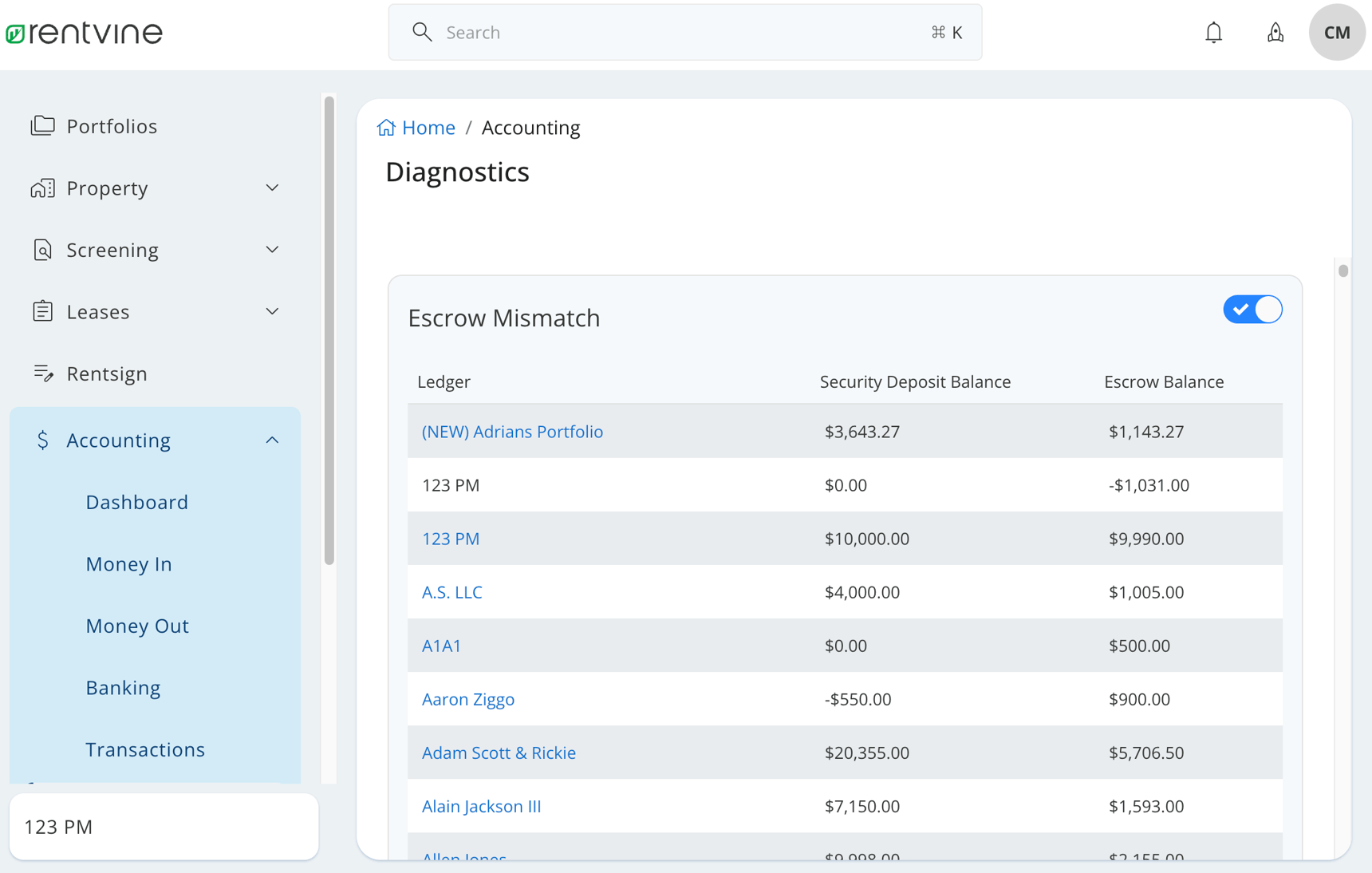Image resolution: width=1372 pixels, height=873 pixels.
Task: Open the notification bell
Action: (x=1213, y=32)
